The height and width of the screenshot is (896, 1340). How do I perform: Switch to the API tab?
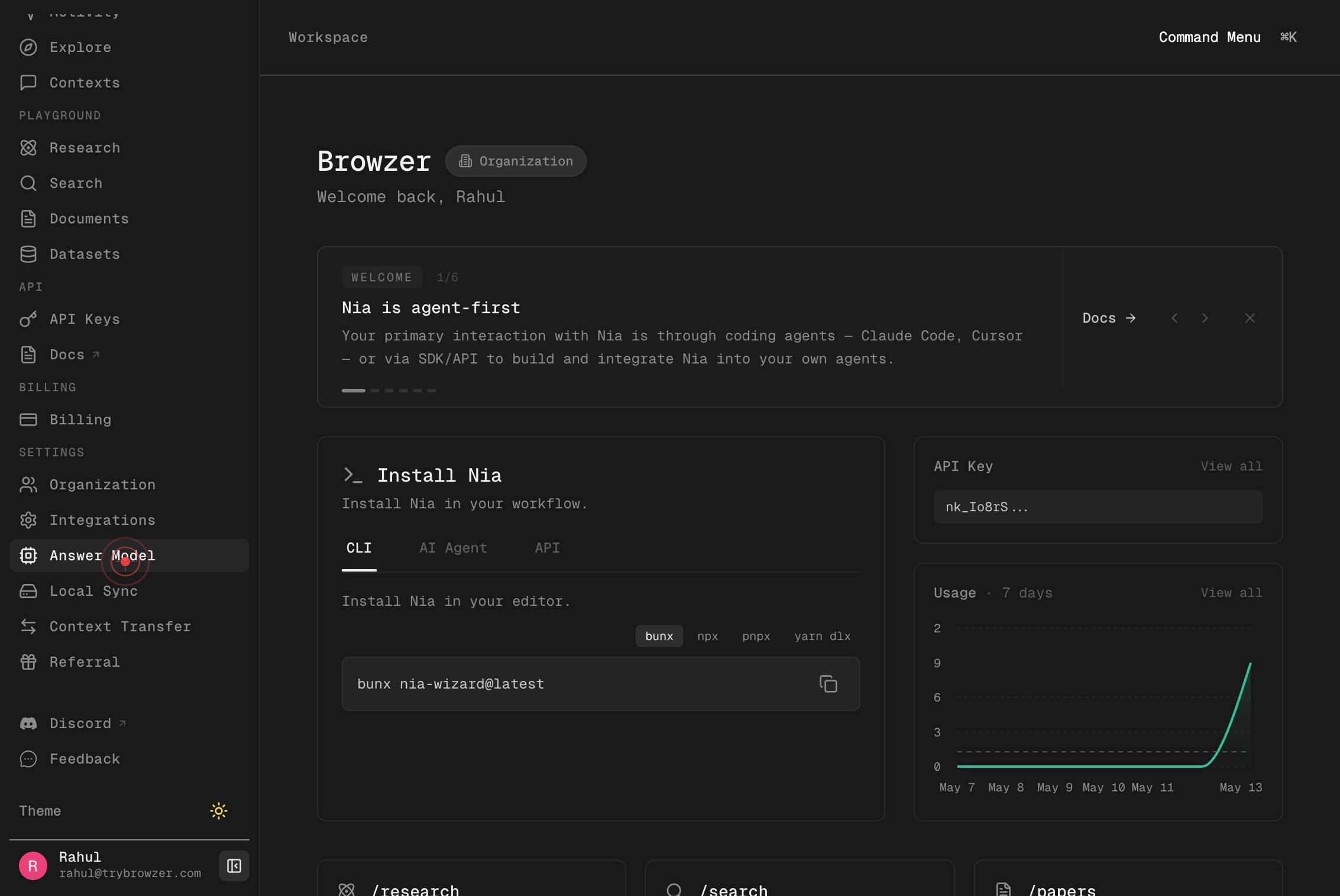(x=547, y=548)
